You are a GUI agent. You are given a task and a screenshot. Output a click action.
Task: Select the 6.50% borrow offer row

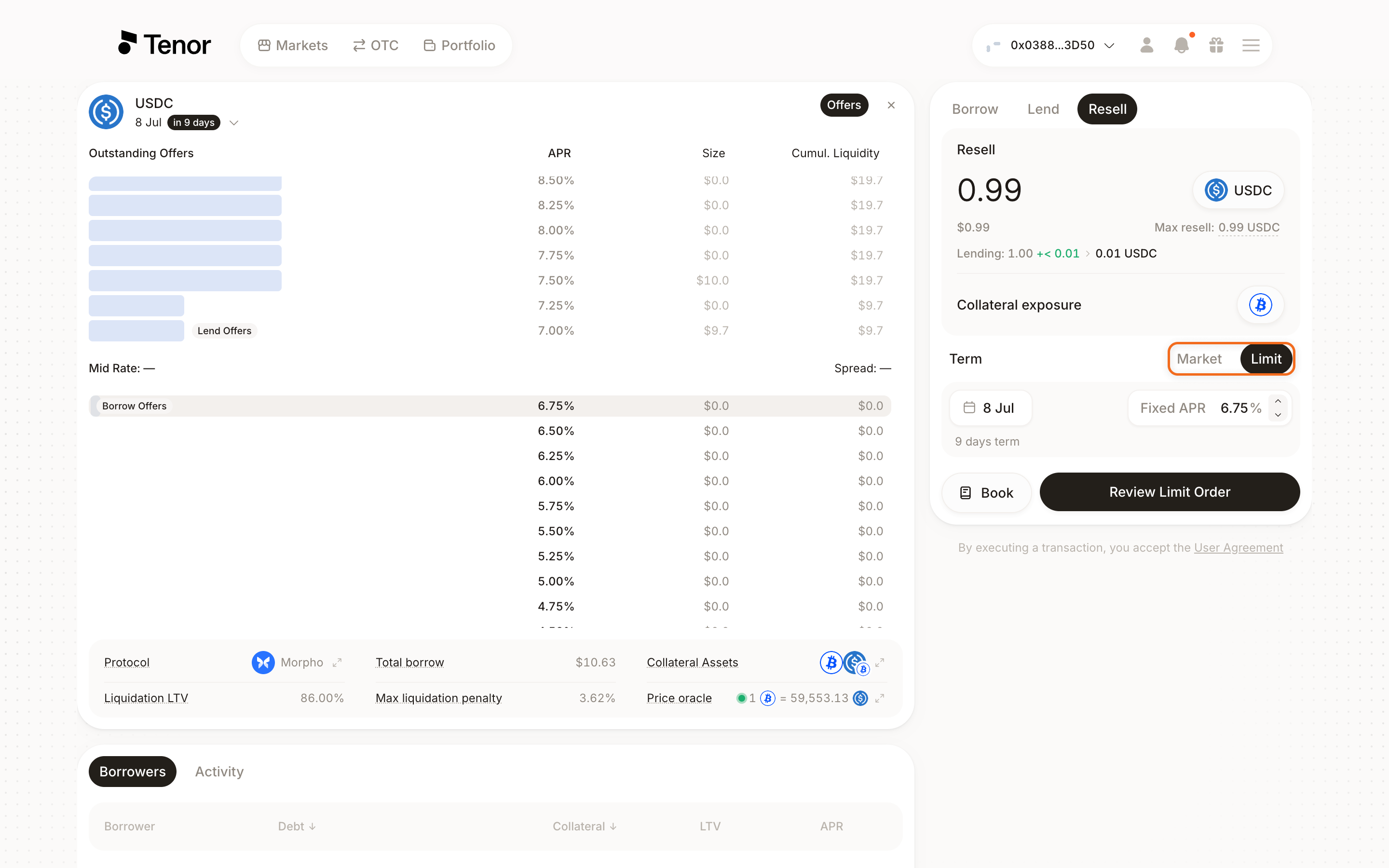[490, 431]
